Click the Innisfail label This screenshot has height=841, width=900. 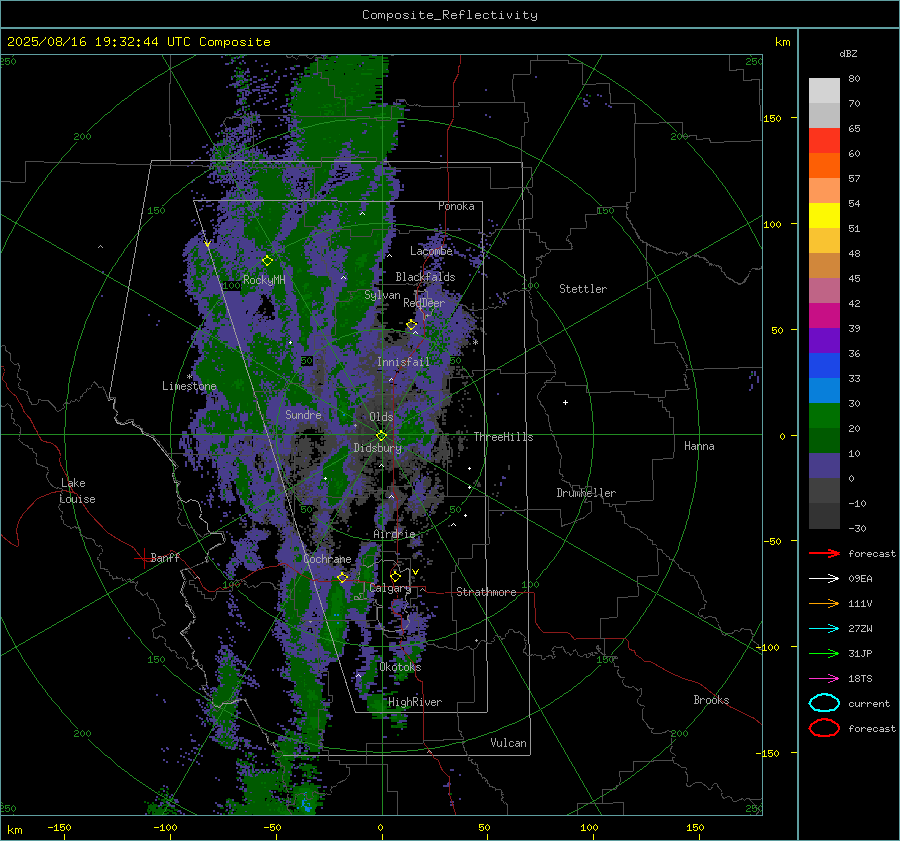pyautogui.click(x=403, y=362)
